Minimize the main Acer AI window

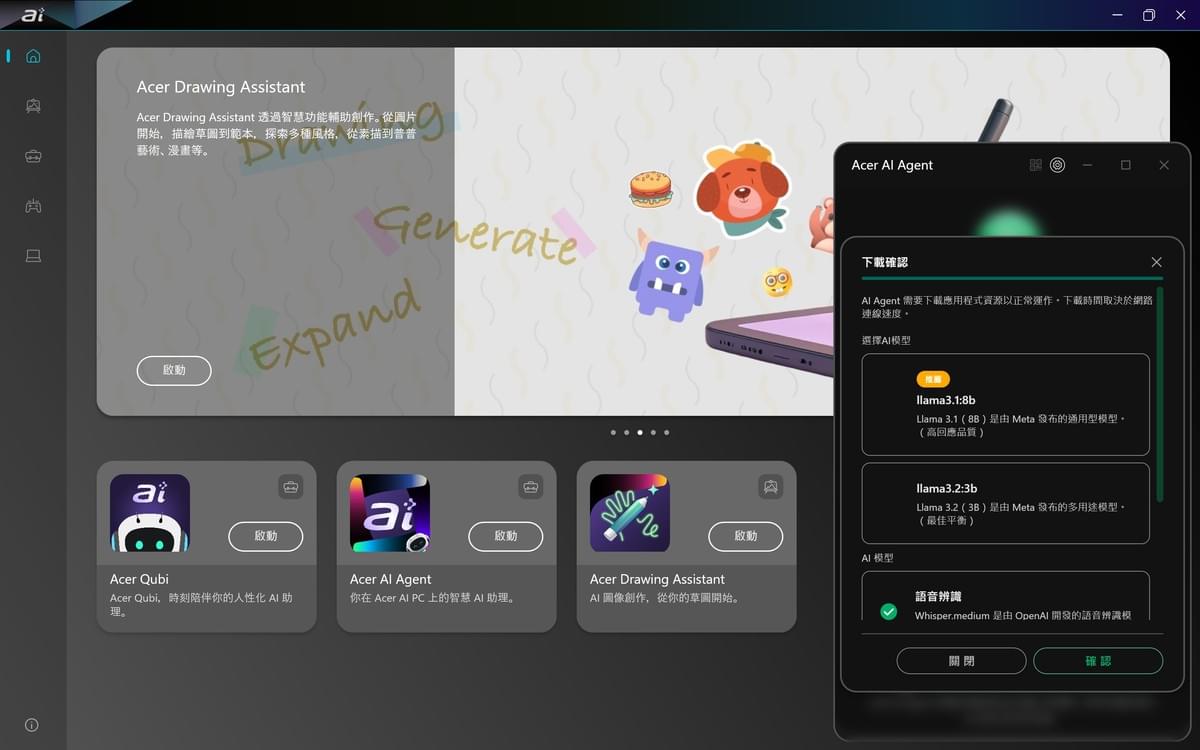click(1117, 15)
